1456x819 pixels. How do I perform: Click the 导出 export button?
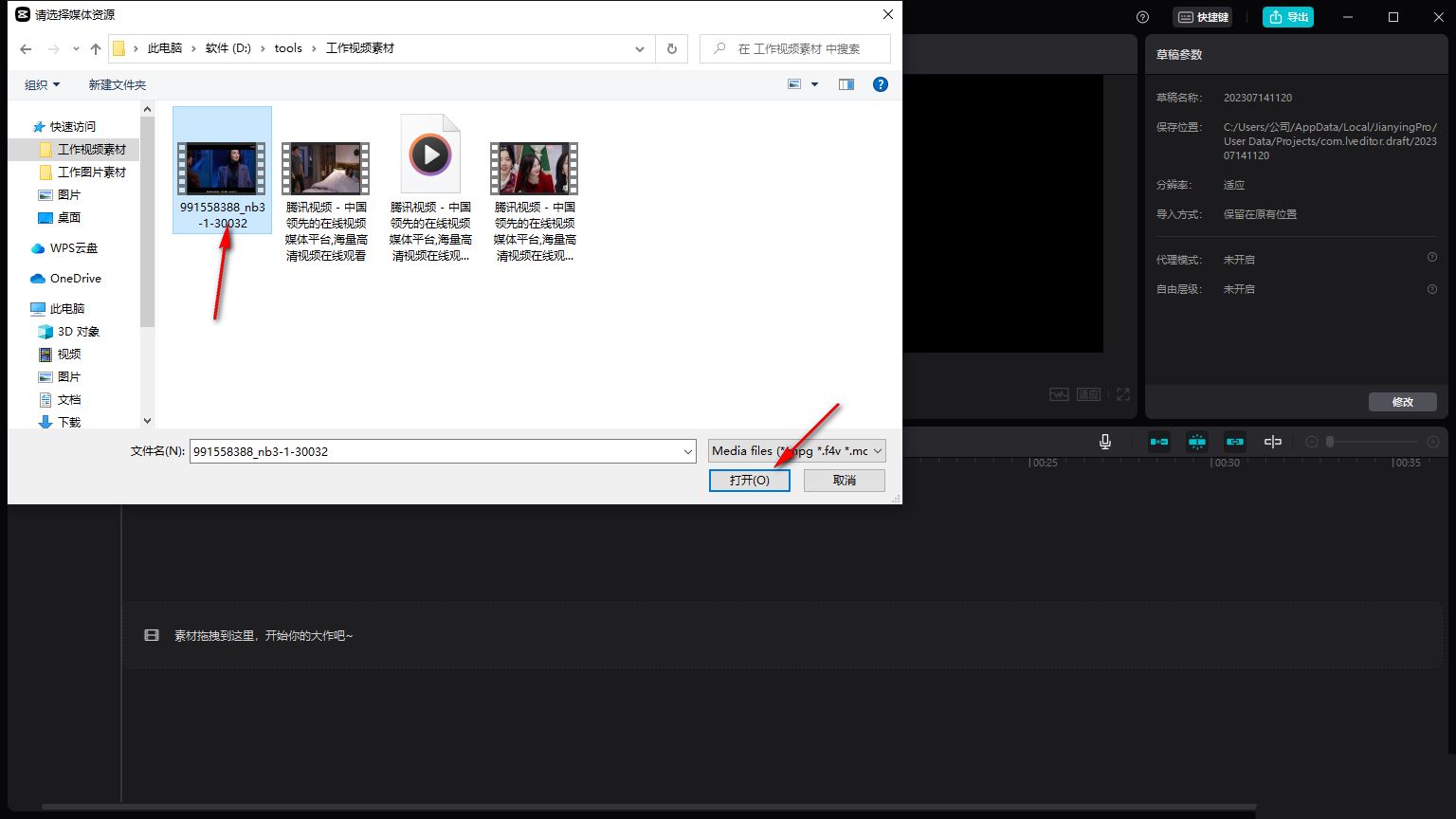pyautogui.click(x=1288, y=17)
